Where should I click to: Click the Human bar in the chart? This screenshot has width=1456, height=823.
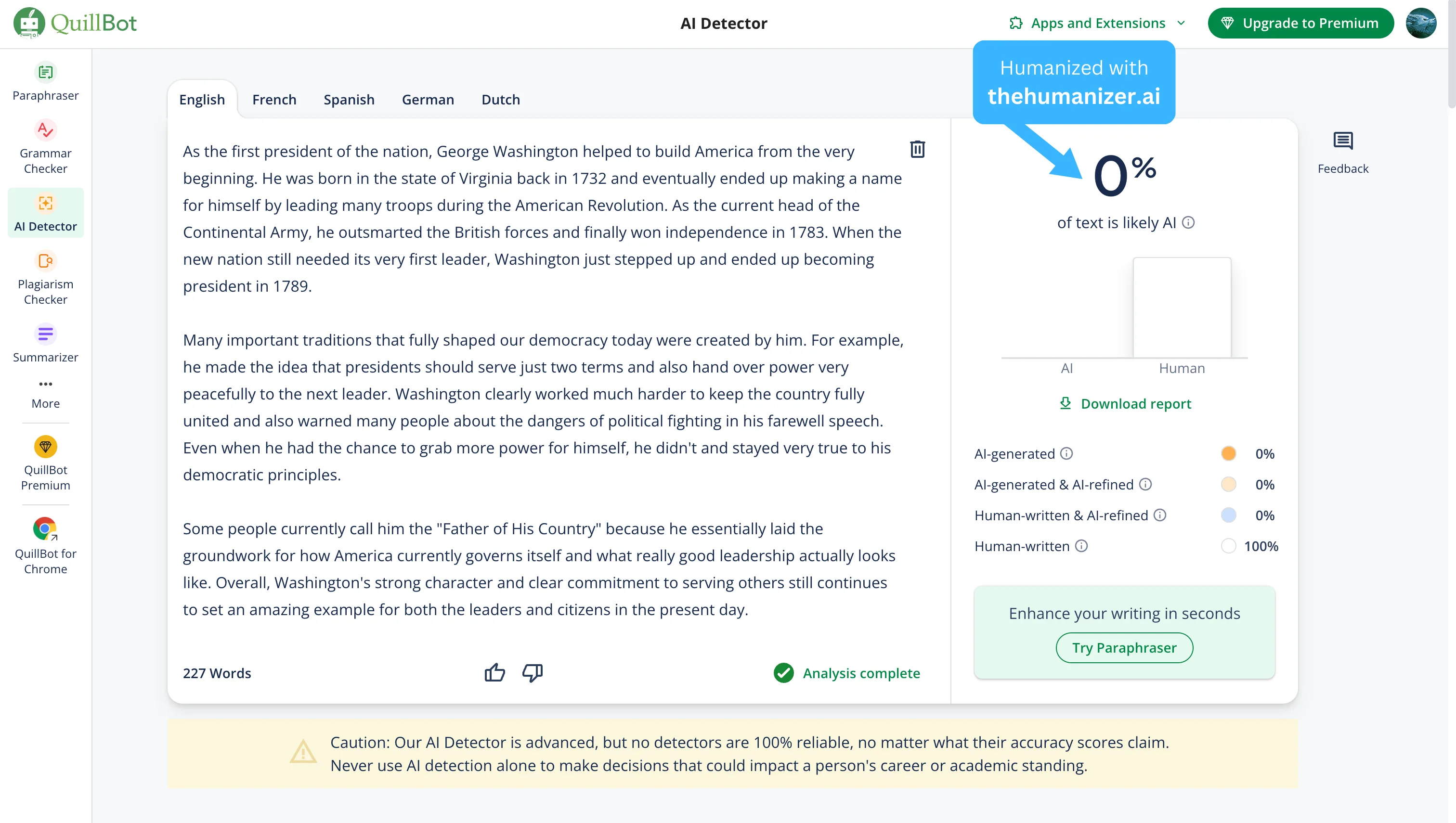(1182, 307)
